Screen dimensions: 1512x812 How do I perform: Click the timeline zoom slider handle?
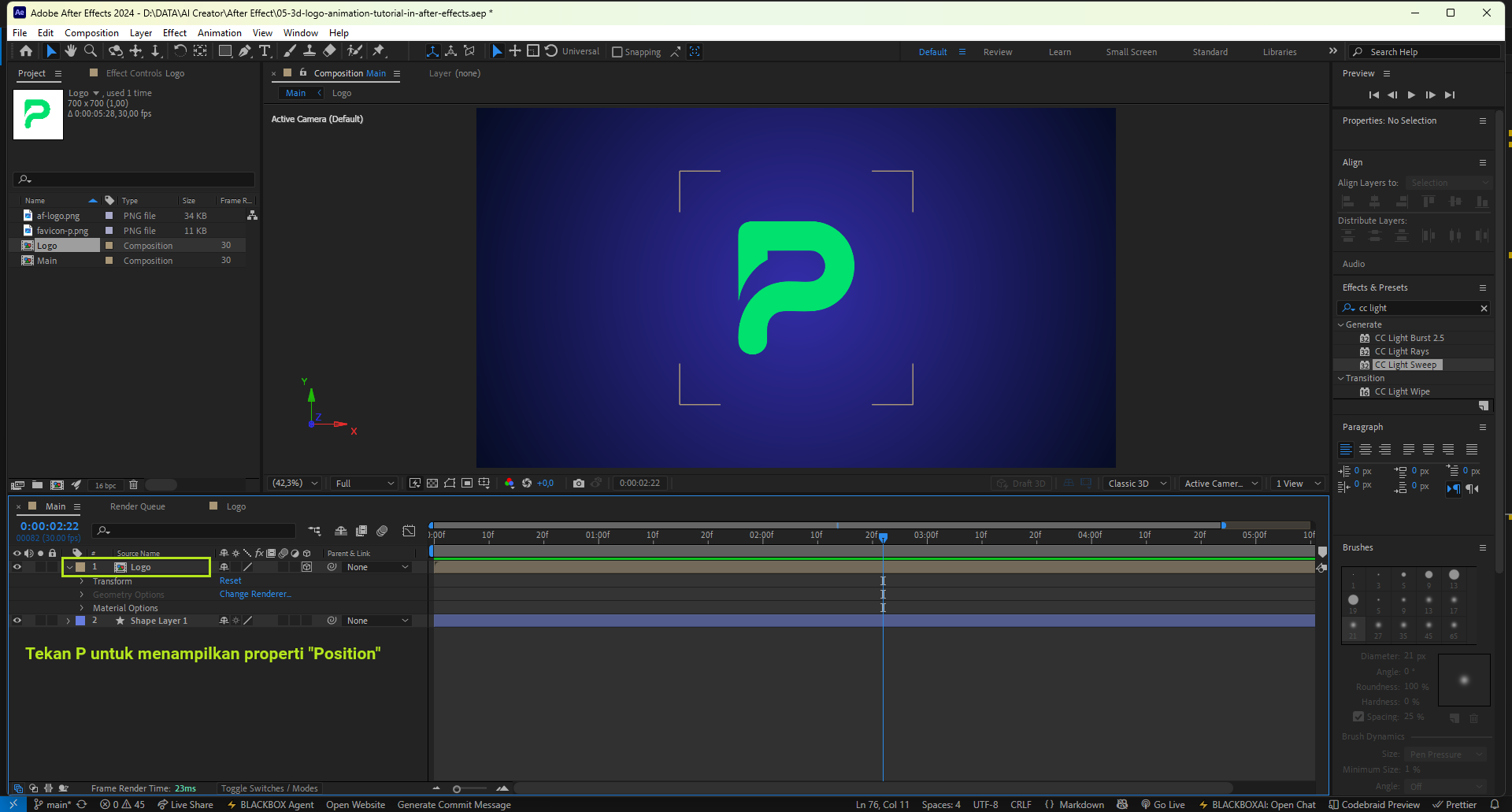click(457, 788)
